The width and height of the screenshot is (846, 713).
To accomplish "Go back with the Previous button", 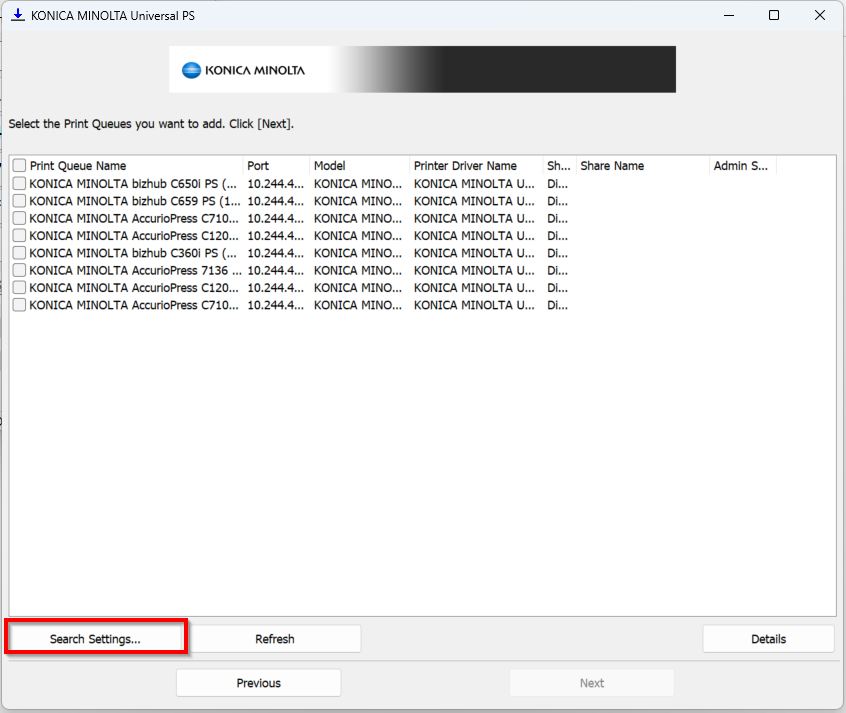I will [258, 682].
